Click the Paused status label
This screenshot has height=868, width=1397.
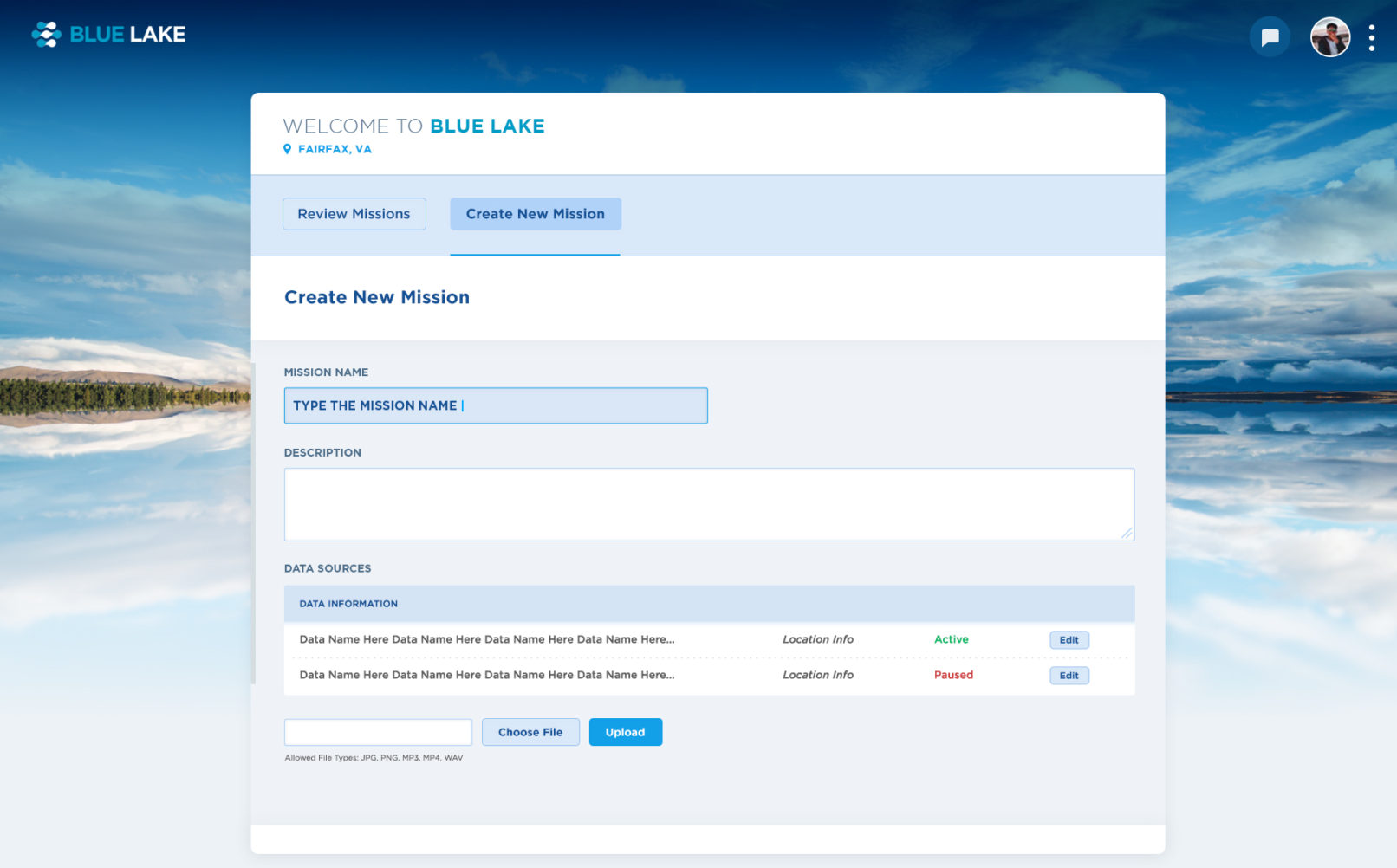(x=953, y=675)
